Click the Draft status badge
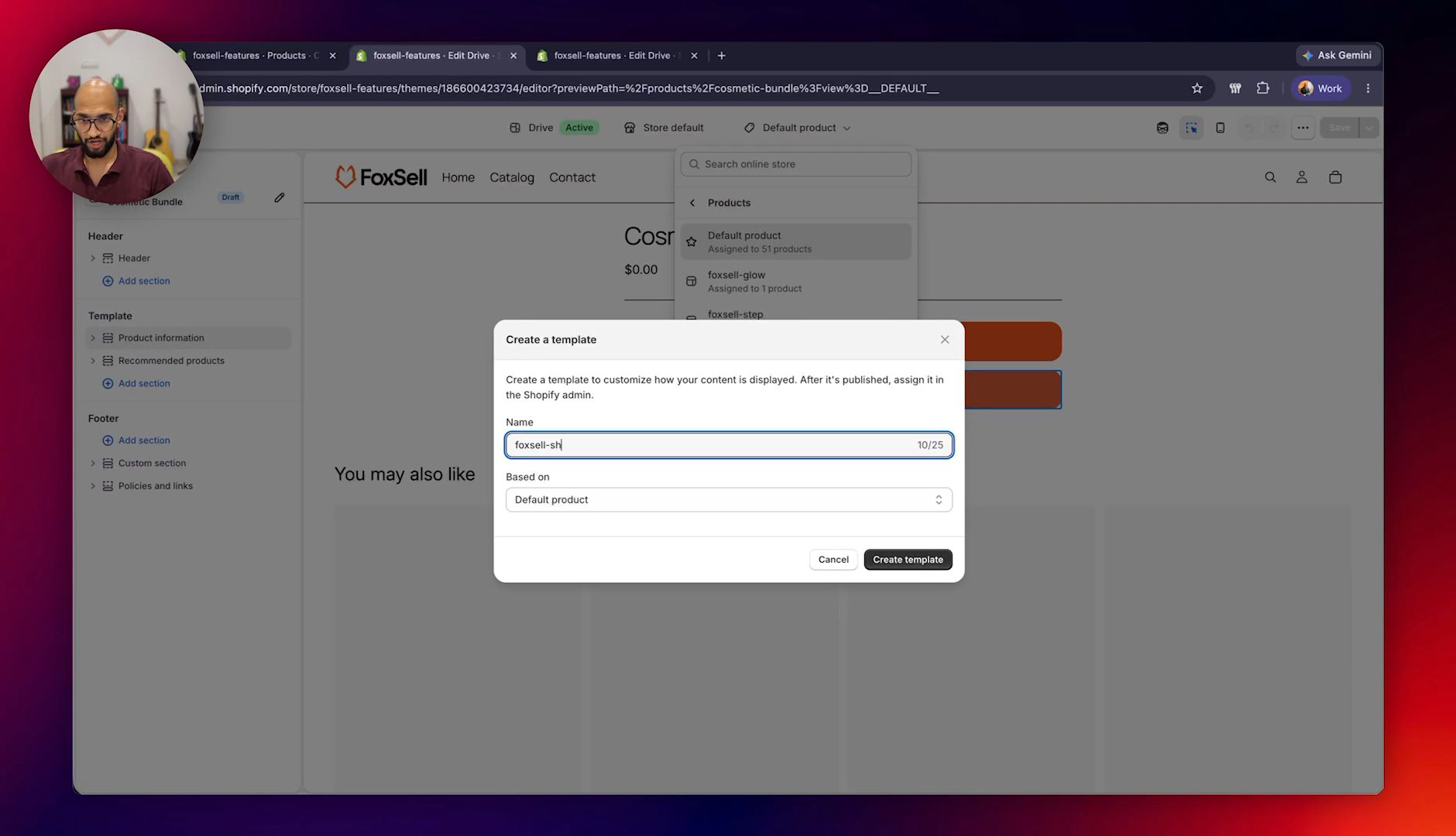Screen dimensions: 1456x836 click(230, 197)
